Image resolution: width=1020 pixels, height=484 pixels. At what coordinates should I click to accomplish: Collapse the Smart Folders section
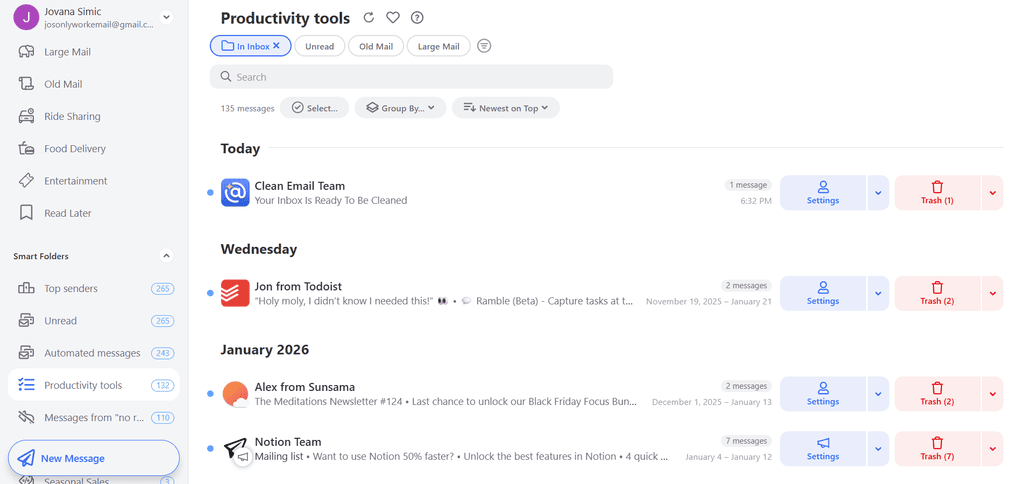click(167, 256)
